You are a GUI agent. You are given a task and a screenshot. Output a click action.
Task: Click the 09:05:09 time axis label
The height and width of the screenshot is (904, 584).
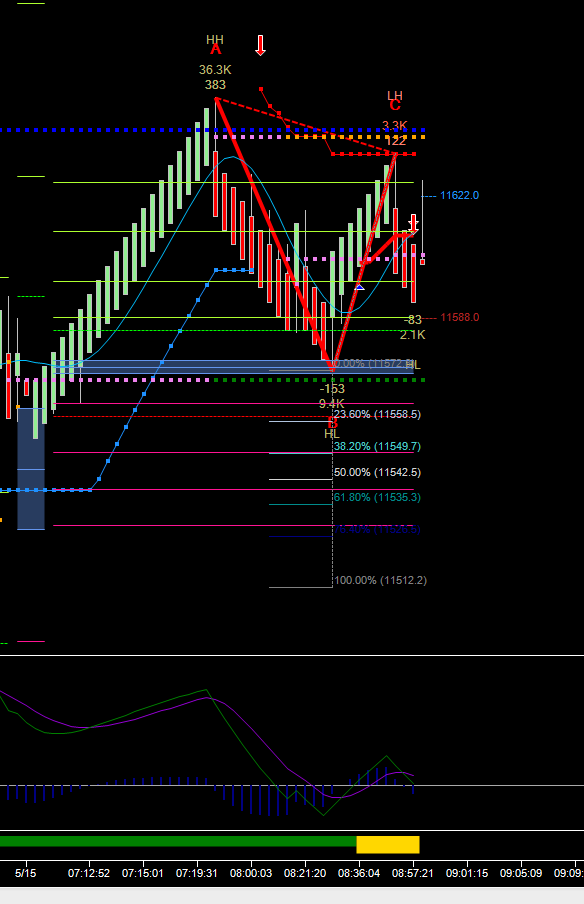(x=521, y=873)
